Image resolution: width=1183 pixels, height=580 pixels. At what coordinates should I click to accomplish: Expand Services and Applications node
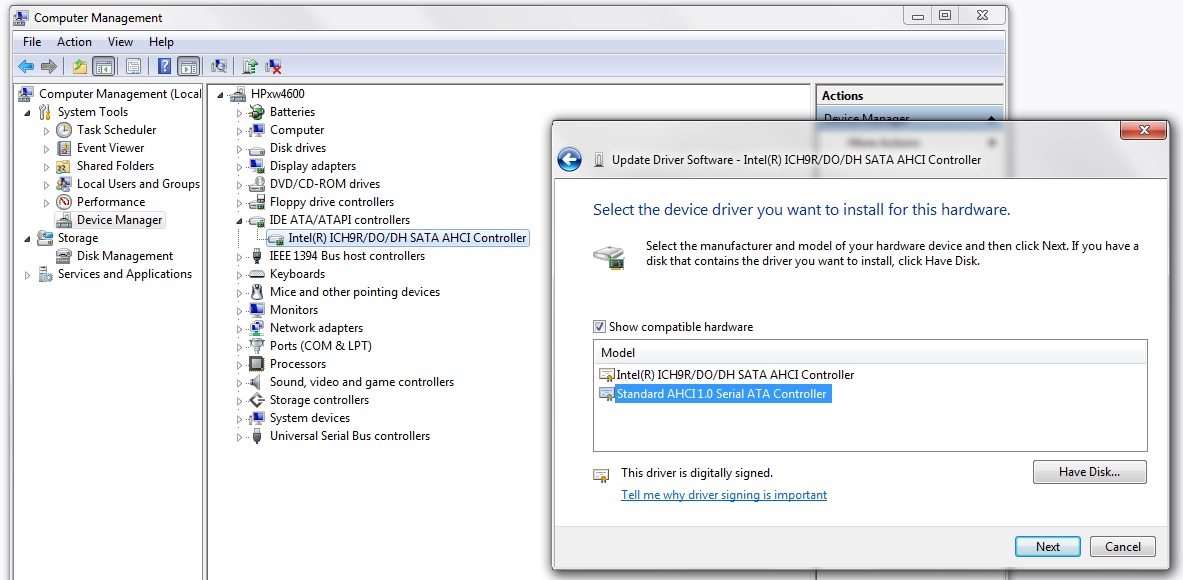[x=28, y=275]
